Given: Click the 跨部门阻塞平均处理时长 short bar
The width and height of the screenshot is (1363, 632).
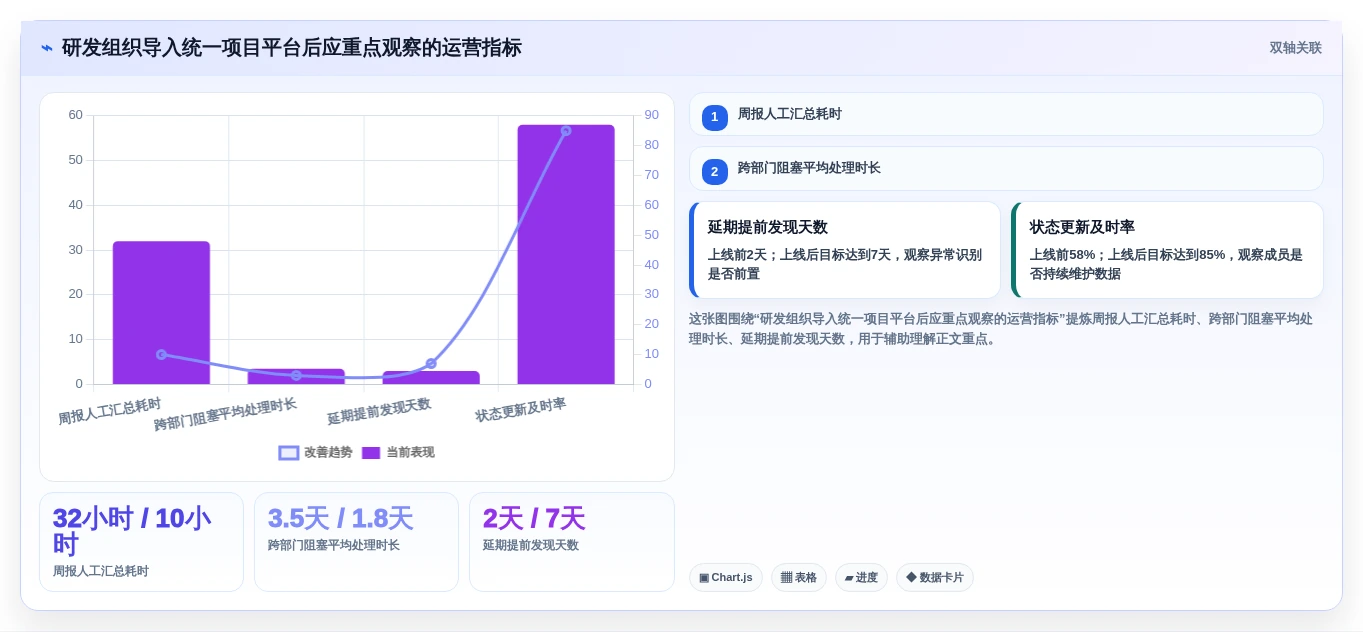Looking at the screenshot, I should tap(296, 376).
